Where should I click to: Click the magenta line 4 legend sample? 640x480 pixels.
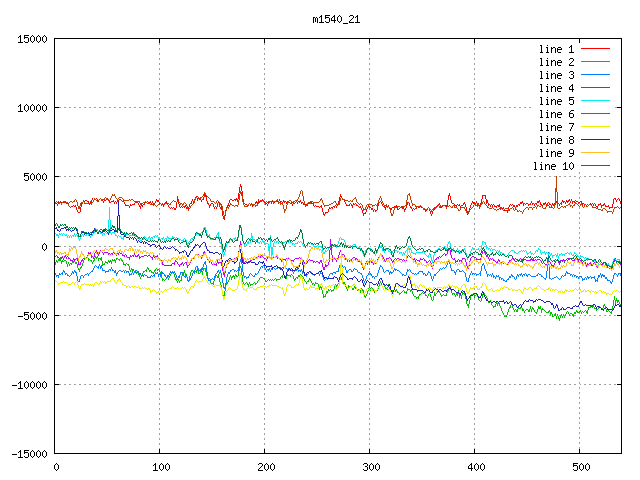(x=596, y=88)
